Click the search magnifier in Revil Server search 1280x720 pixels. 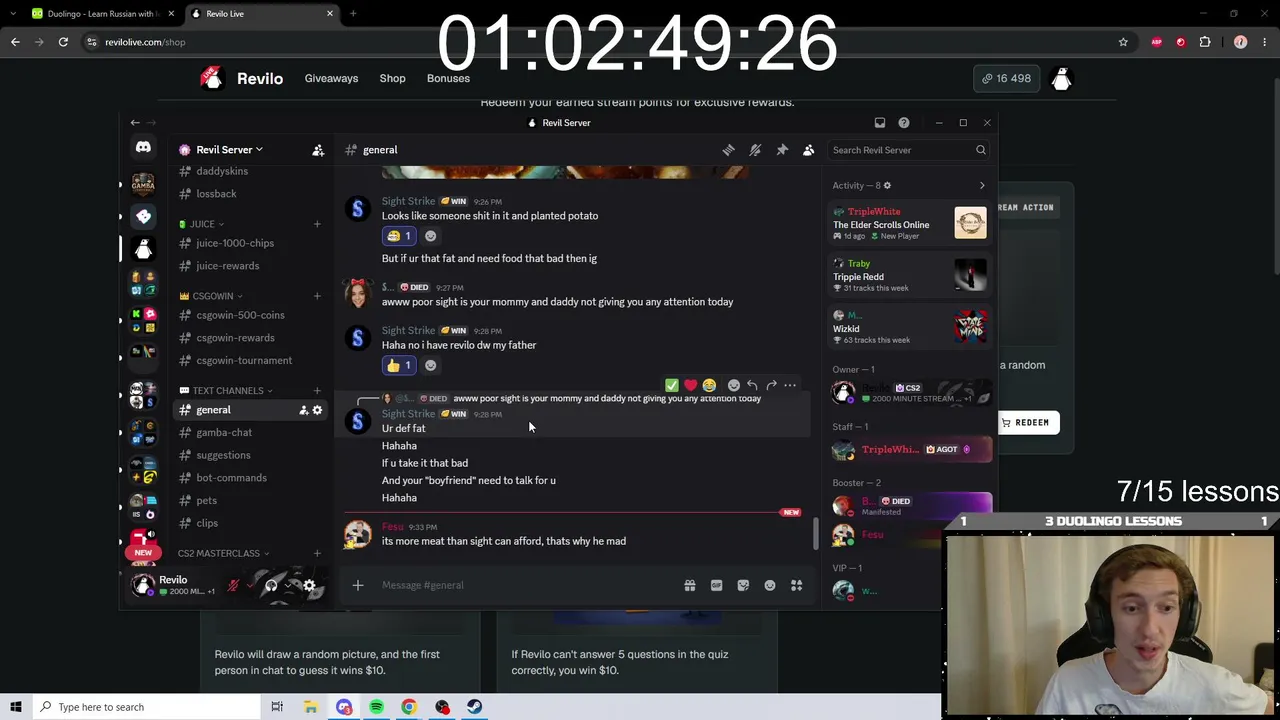(x=981, y=150)
